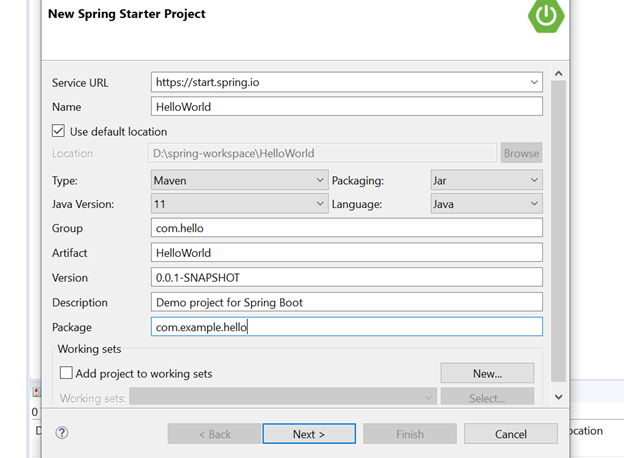Toggle the Use default location checkbox
624x458 pixels.
[59, 131]
